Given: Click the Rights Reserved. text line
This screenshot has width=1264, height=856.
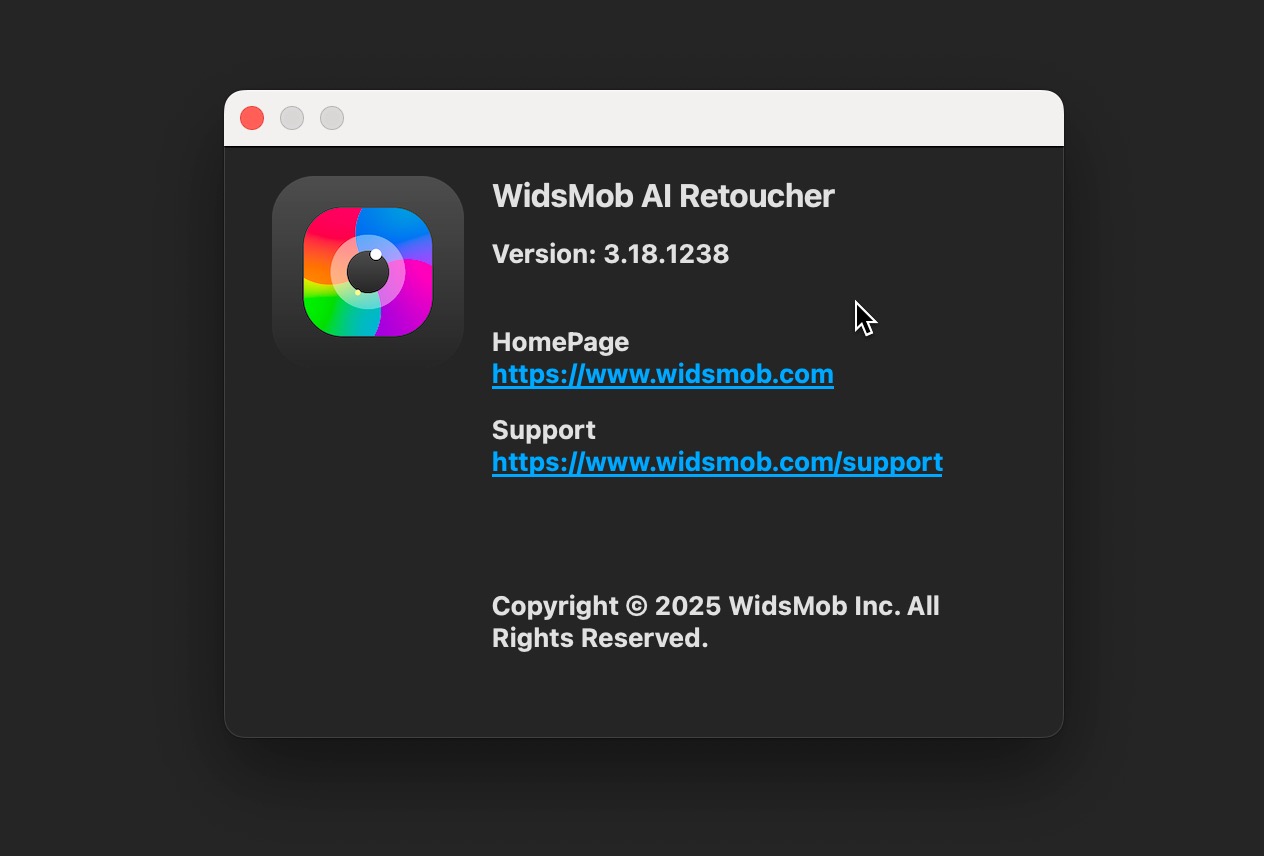Looking at the screenshot, I should [600, 638].
